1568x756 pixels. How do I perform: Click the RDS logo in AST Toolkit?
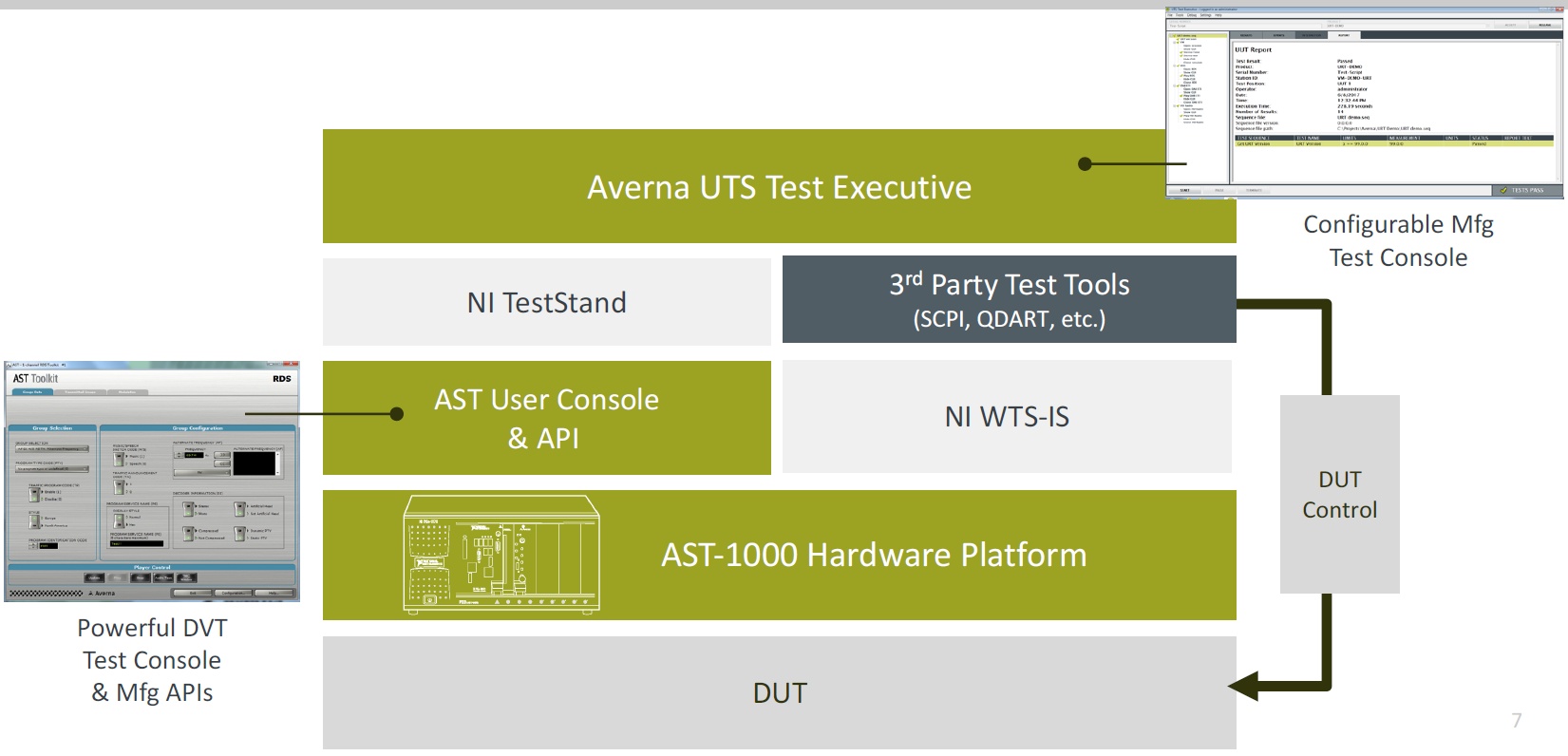(x=282, y=378)
